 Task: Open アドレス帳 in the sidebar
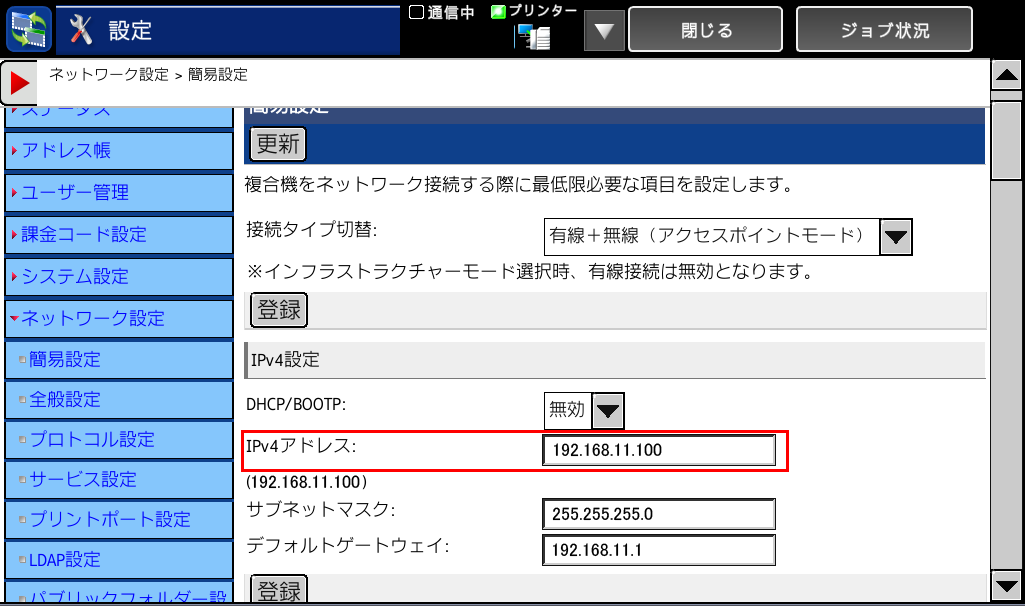[x=119, y=150]
